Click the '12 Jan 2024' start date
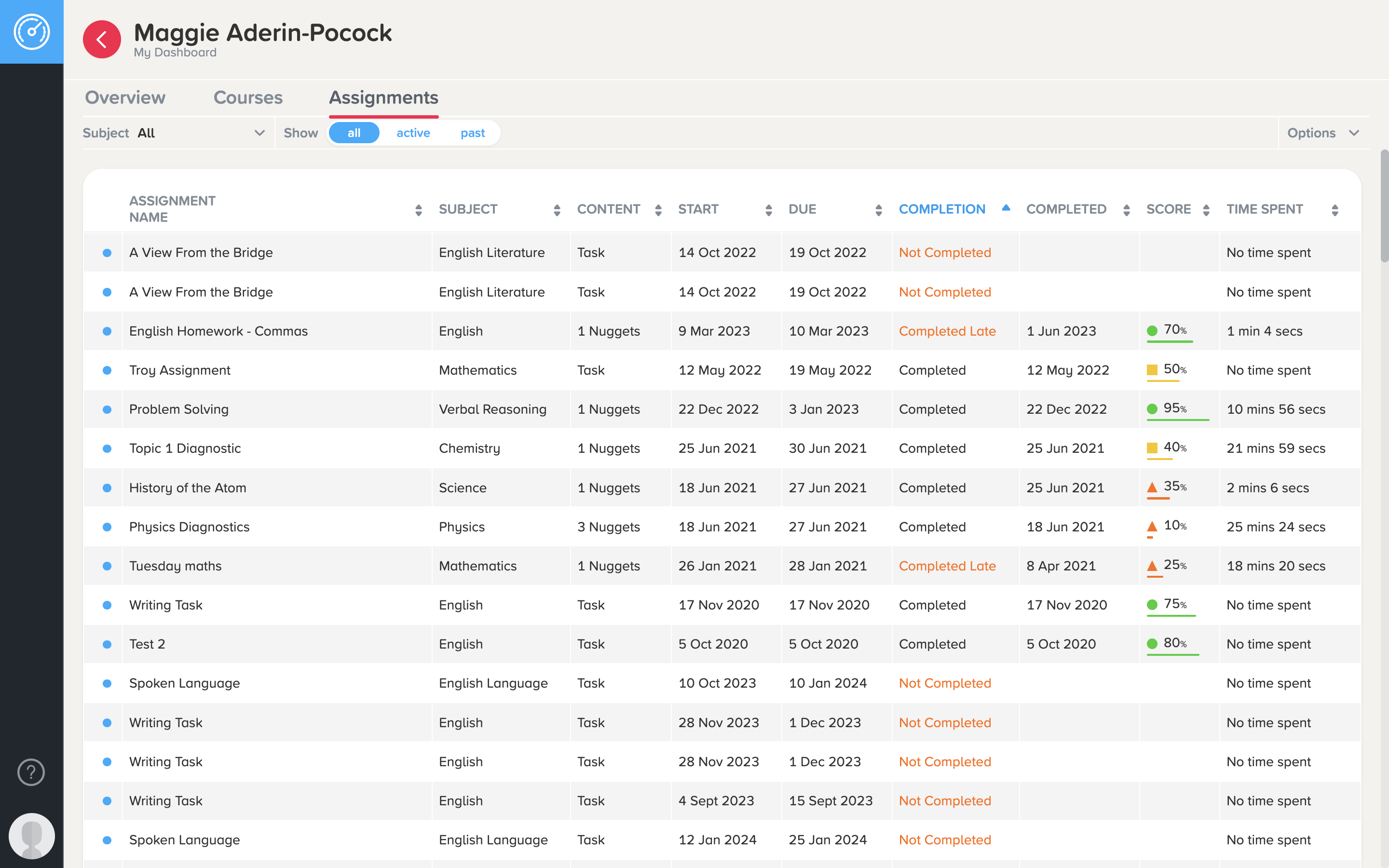This screenshot has height=868, width=1389. pyautogui.click(x=718, y=840)
